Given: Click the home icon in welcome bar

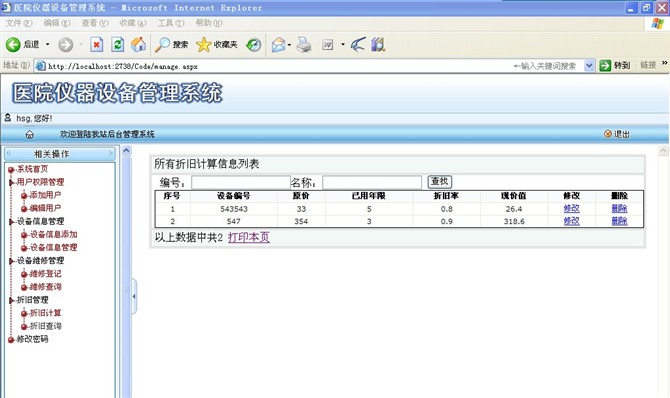Looking at the screenshot, I should (x=29, y=134).
